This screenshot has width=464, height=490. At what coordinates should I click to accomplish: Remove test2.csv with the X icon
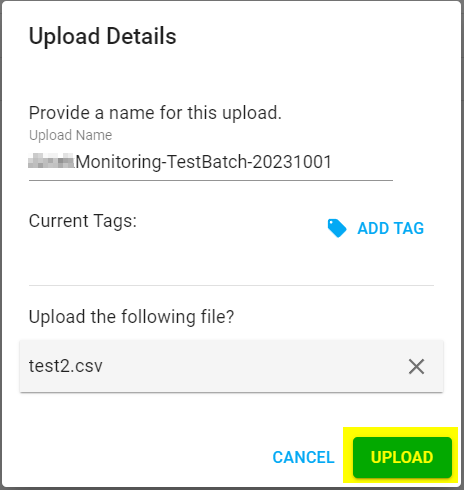tap(416, 367)
